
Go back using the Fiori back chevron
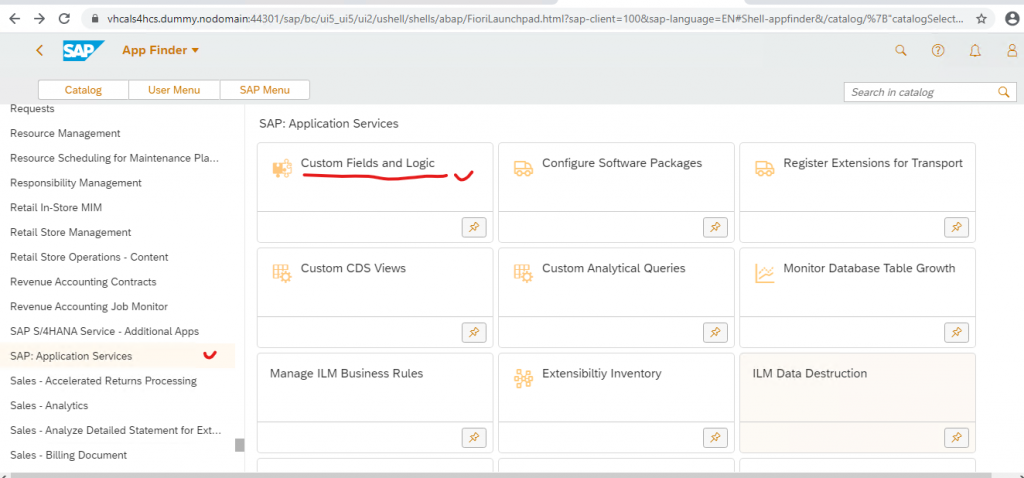(x=40, y=50)
